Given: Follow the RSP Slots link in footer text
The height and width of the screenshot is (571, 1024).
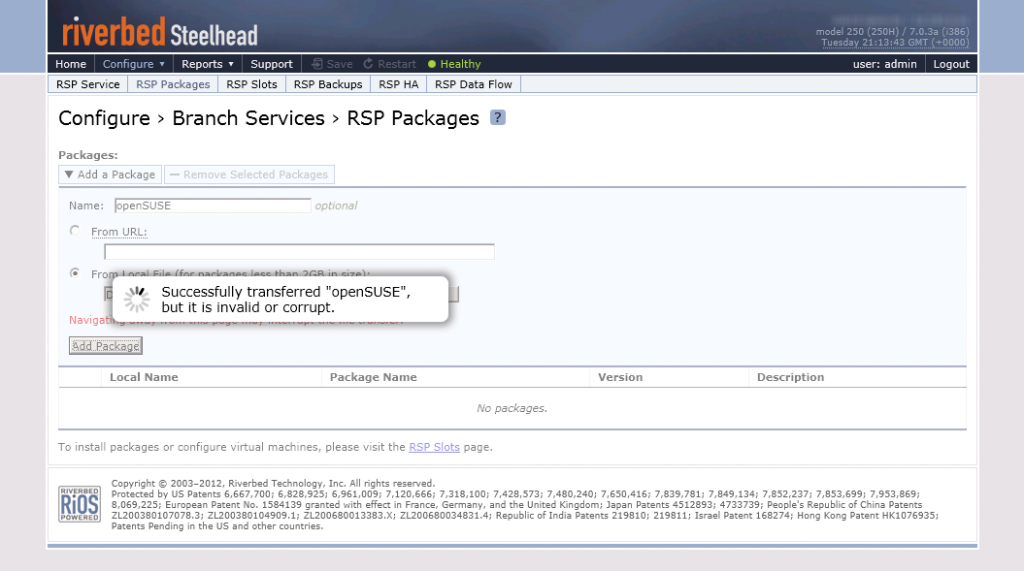Looking at the screenshot, I should pyautogui.click(x=434, y=447).
